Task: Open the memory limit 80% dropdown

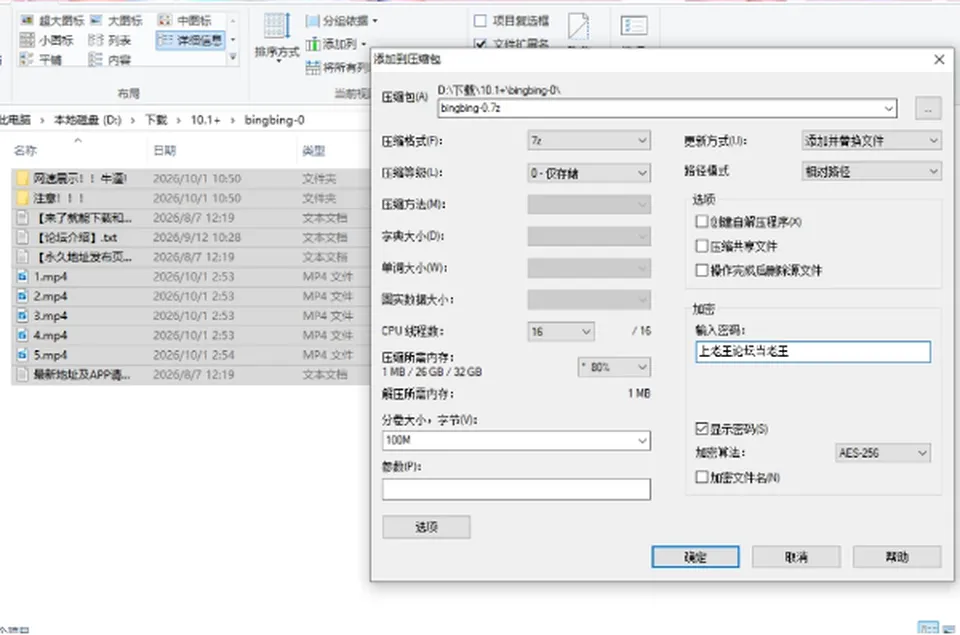Action: [614, 367]
